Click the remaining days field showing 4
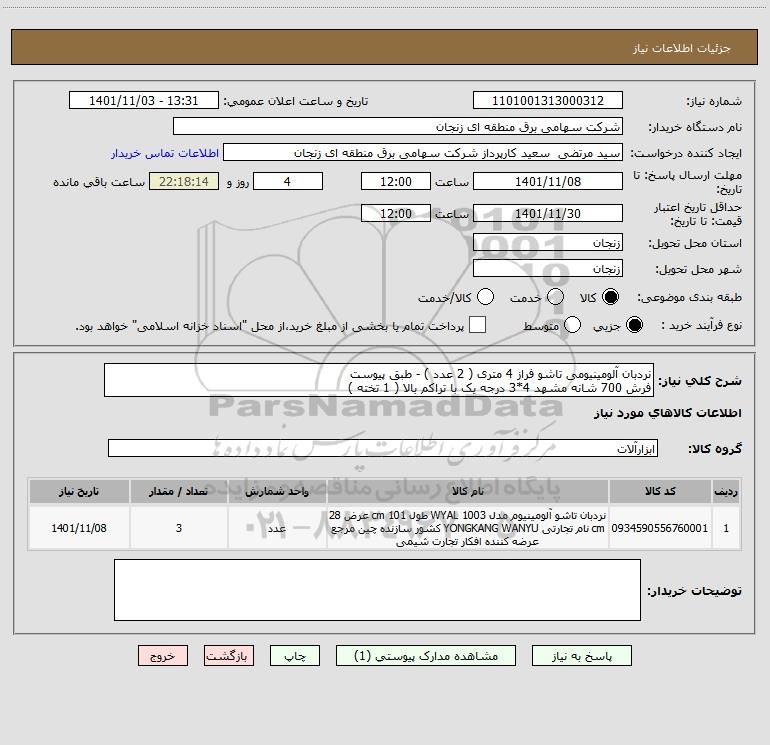Screen dimensions: 770x745 point(288,181)
